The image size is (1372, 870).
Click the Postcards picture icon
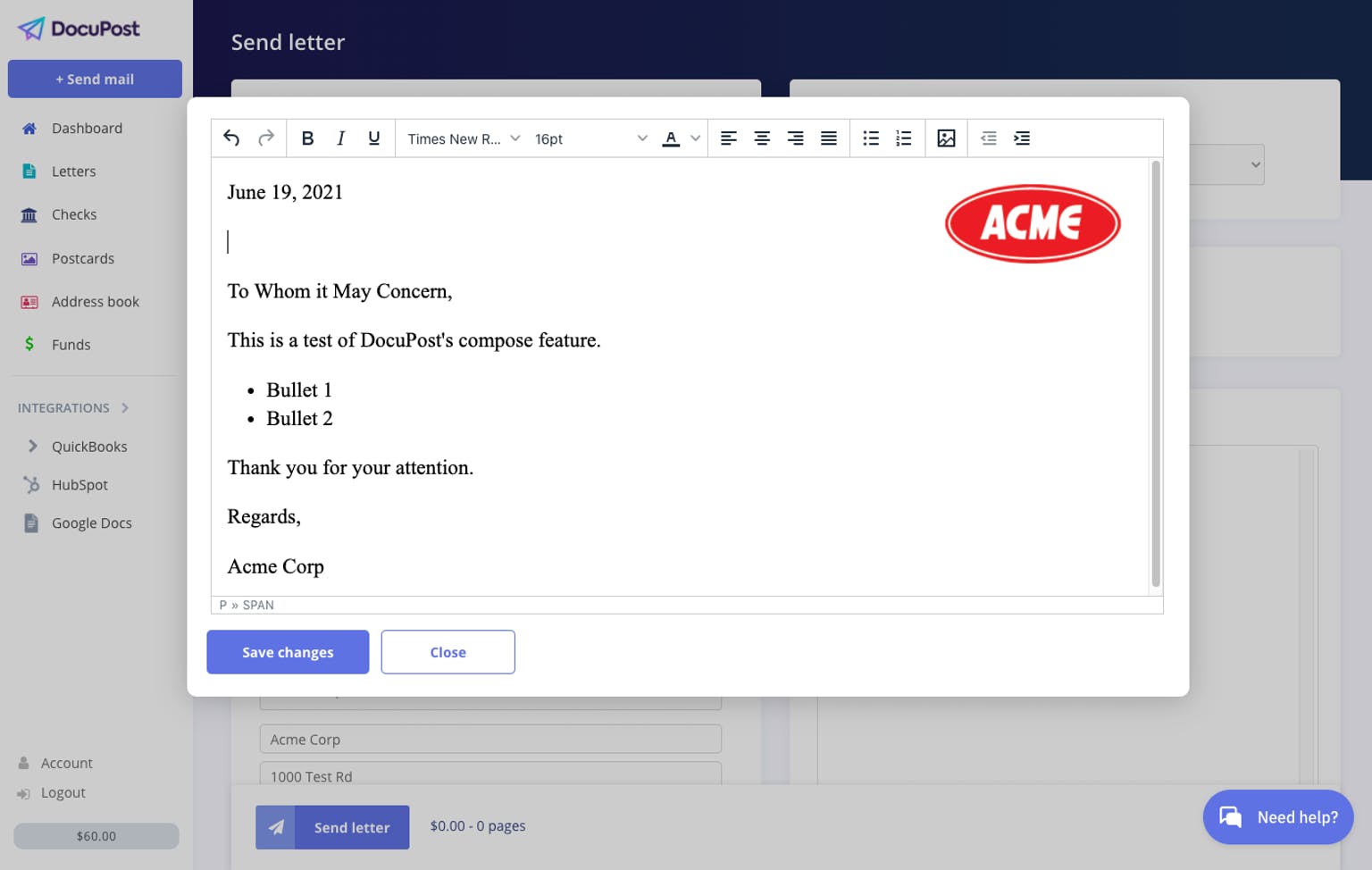click(29, 259)
